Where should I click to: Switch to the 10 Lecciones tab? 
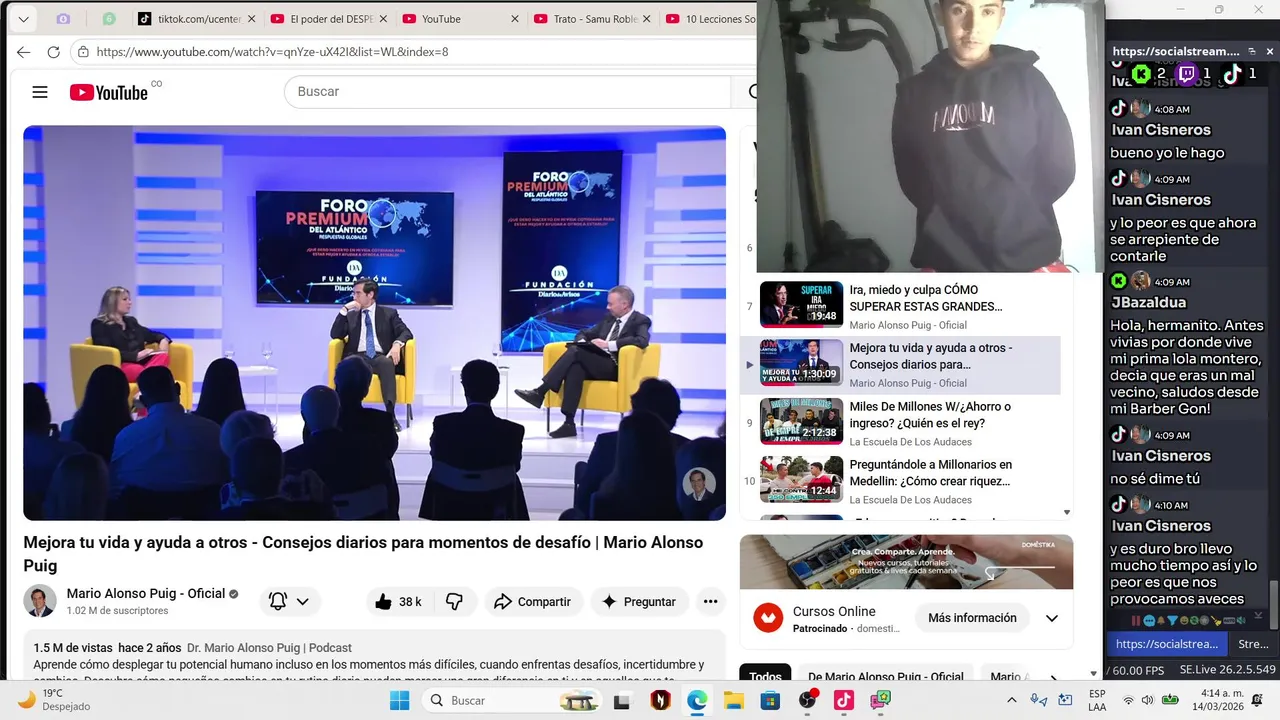(x=708, y=19)
